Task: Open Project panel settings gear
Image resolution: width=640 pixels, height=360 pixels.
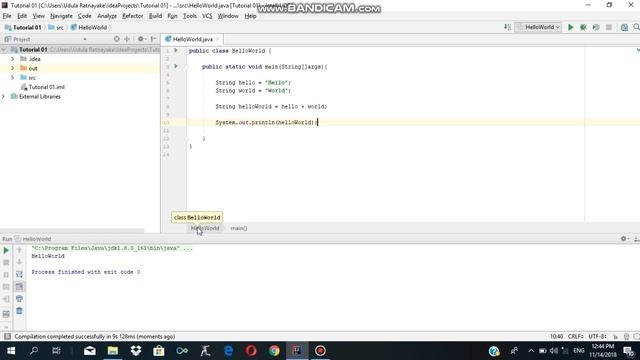Action: click(x=141, y=39)
